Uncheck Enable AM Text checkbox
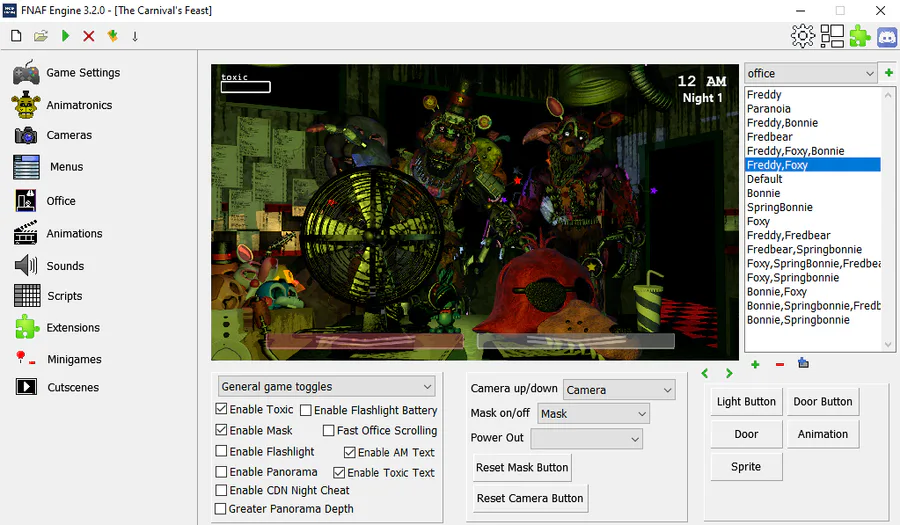 pos(350,452)
